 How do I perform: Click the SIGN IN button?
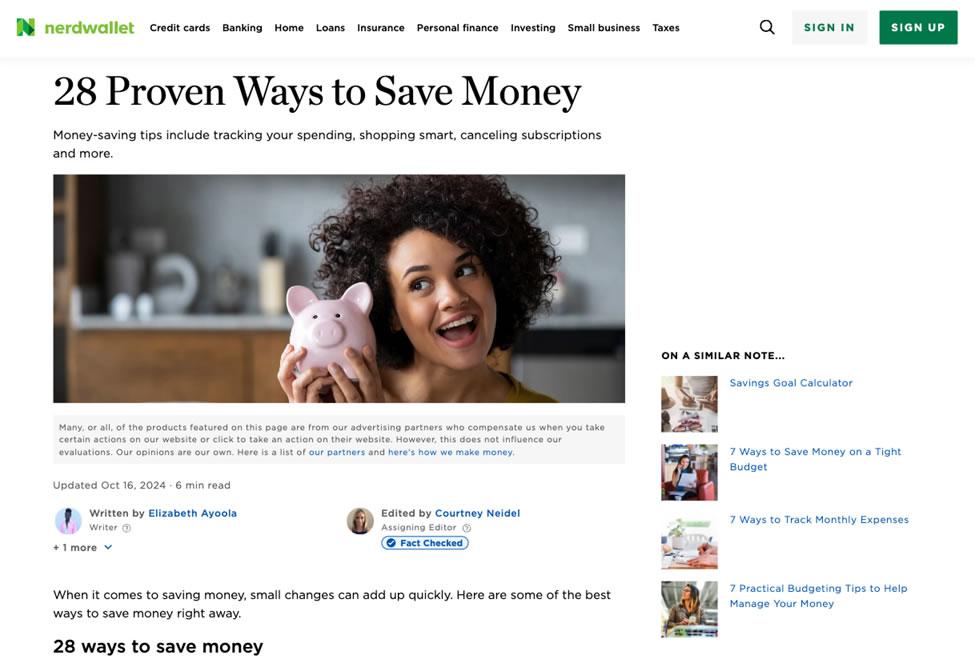click(x=829, y=27)
